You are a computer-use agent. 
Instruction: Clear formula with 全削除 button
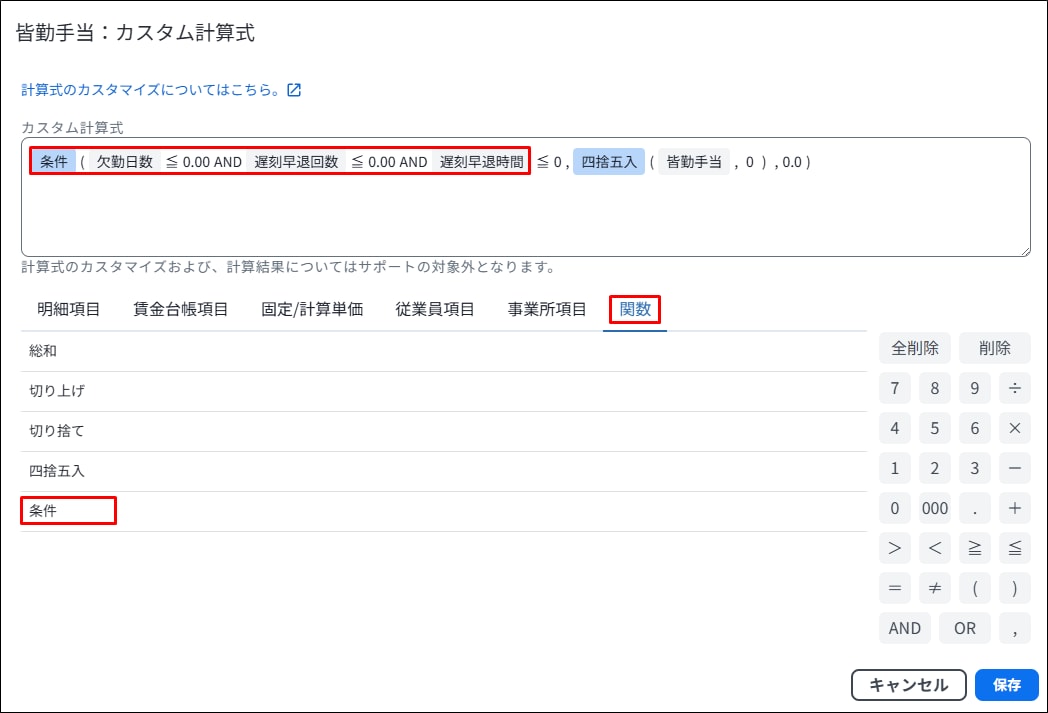click(x=914, y=348)
